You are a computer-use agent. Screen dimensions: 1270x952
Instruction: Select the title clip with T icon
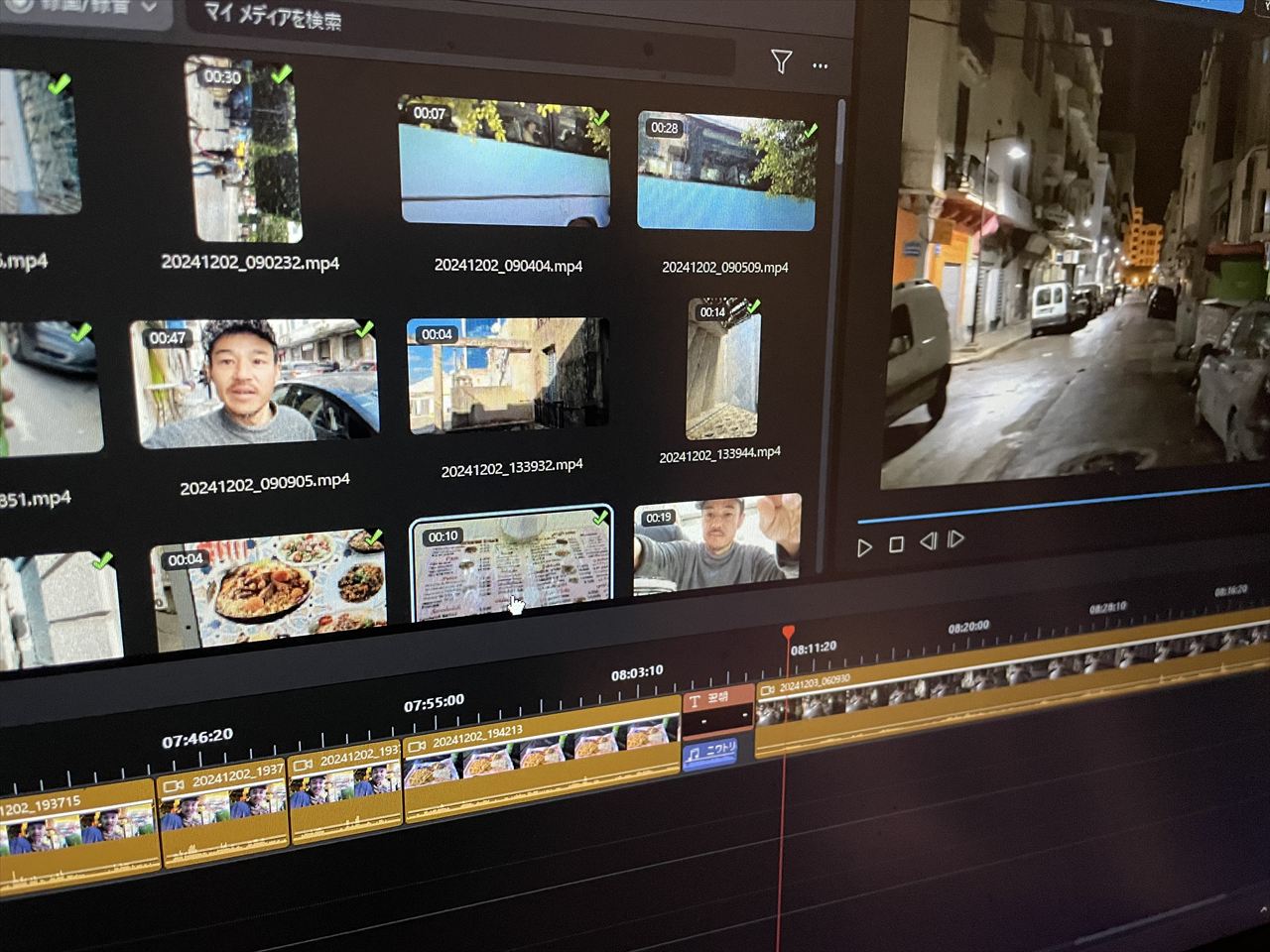tap(717, 709)
